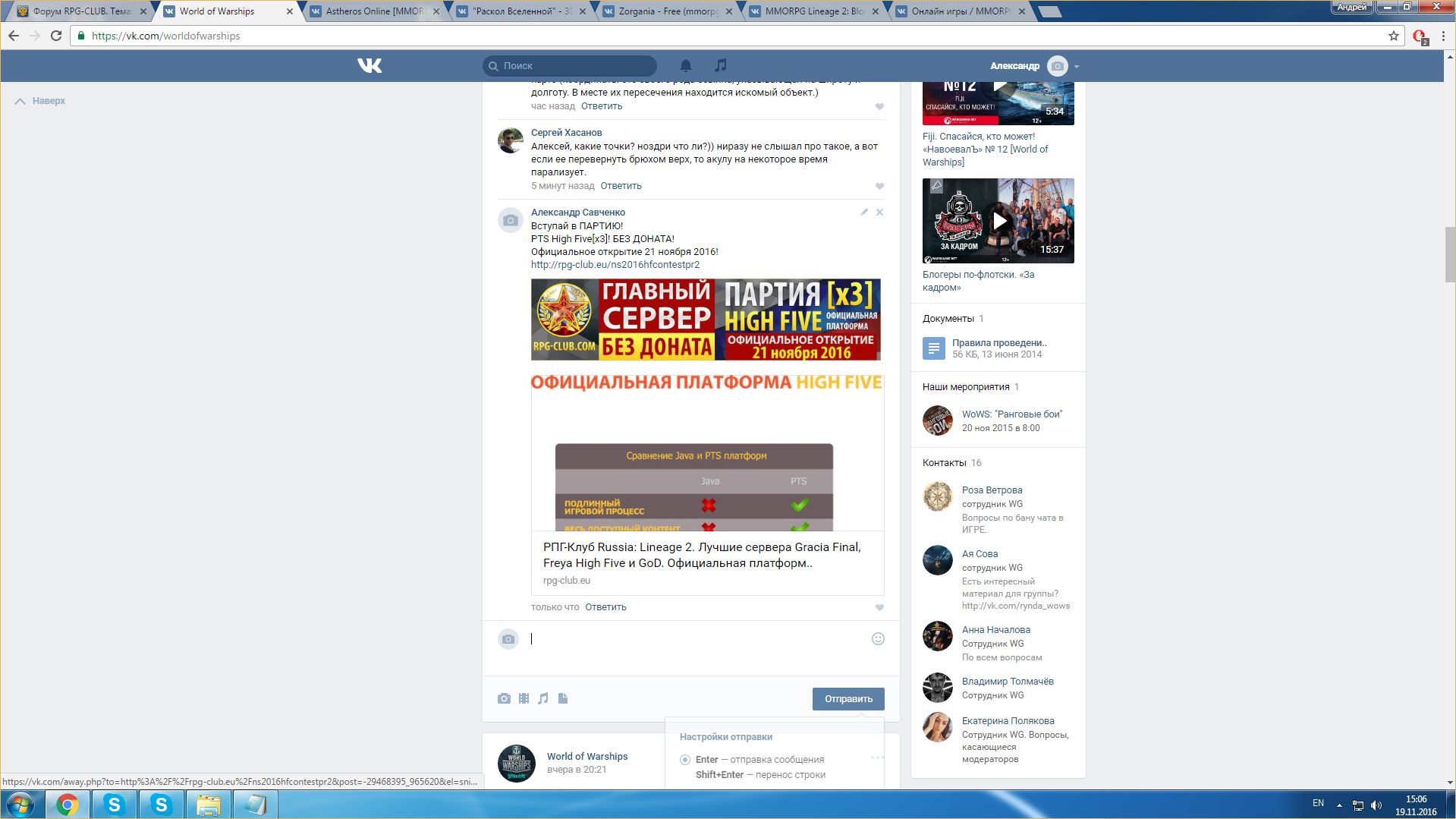Open Ая Сова contact link
This screenshot has height=819, width=1456.
click(980, 554)
